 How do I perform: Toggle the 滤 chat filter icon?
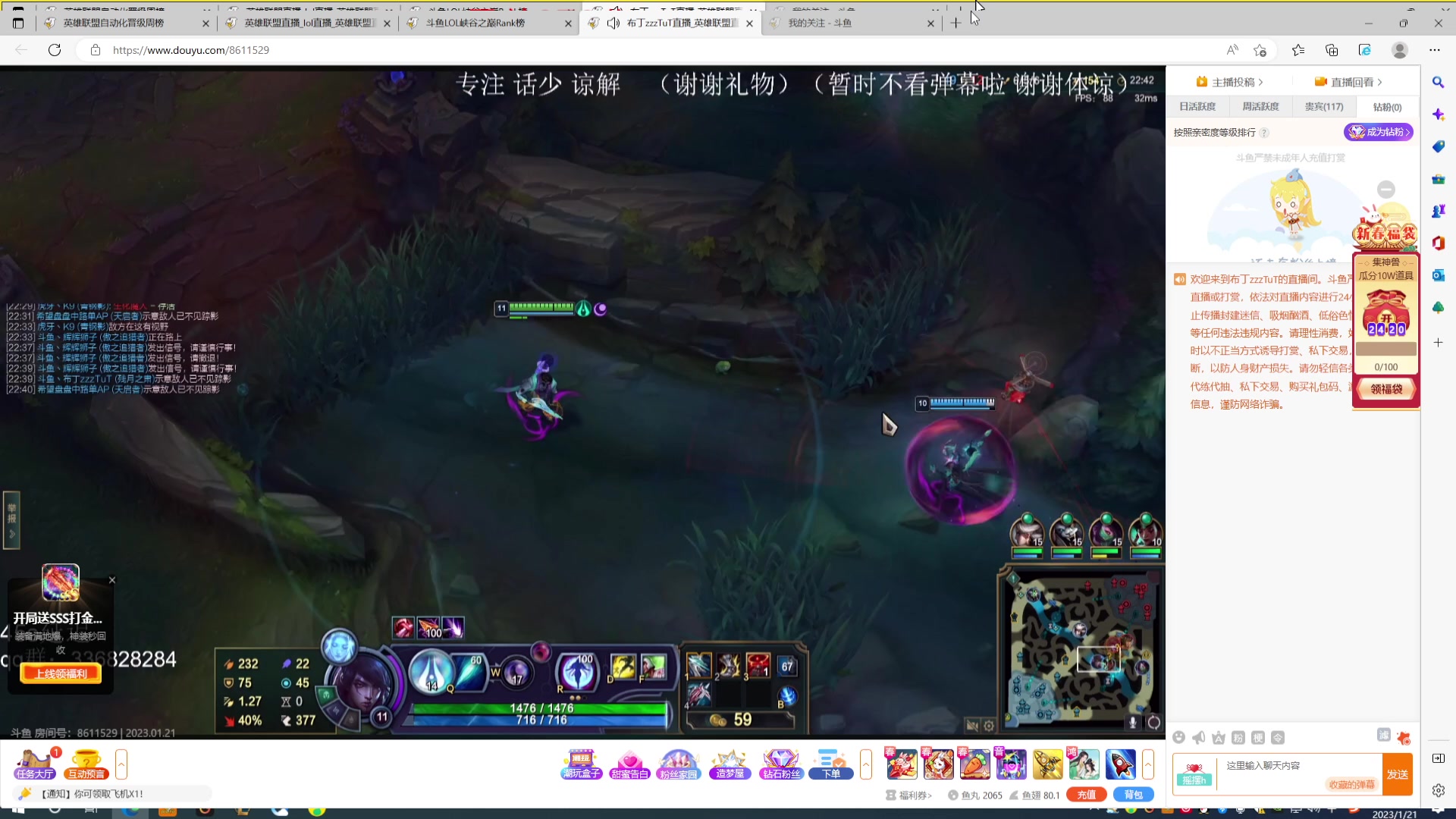point(1384,735)
